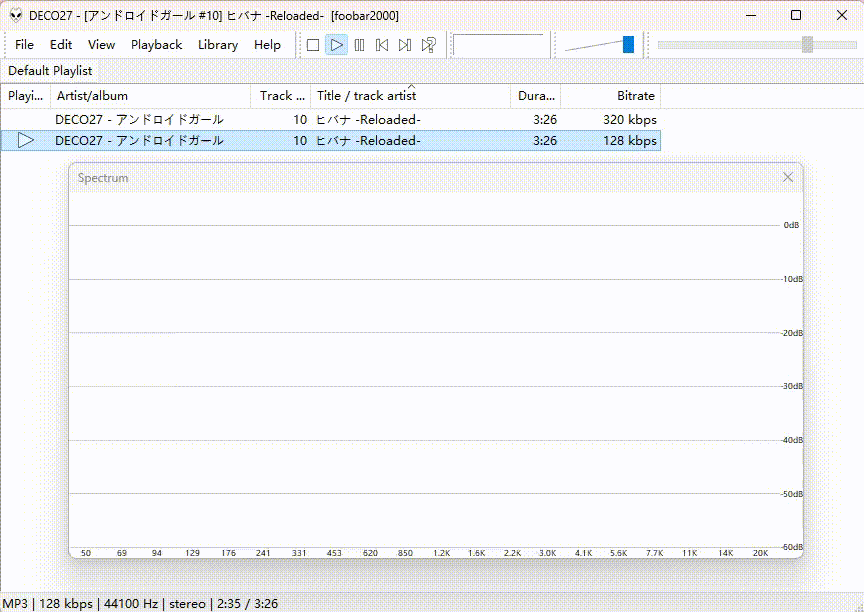The width and height of the screenshot is (864, 612).
Task: Switch to the Default Playlist tab
Action: [x=50, y=70]
